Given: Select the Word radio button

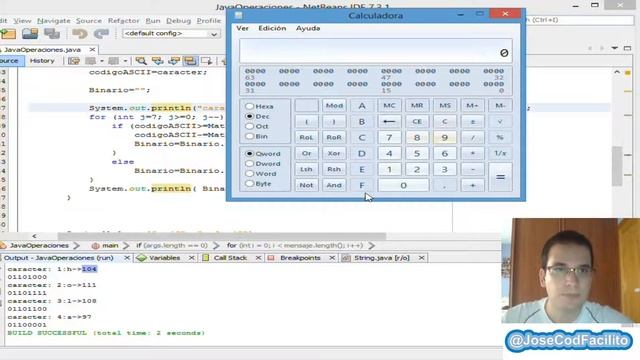Looking at the screenshot, I should pyautogui.click(x=249, y=173).
